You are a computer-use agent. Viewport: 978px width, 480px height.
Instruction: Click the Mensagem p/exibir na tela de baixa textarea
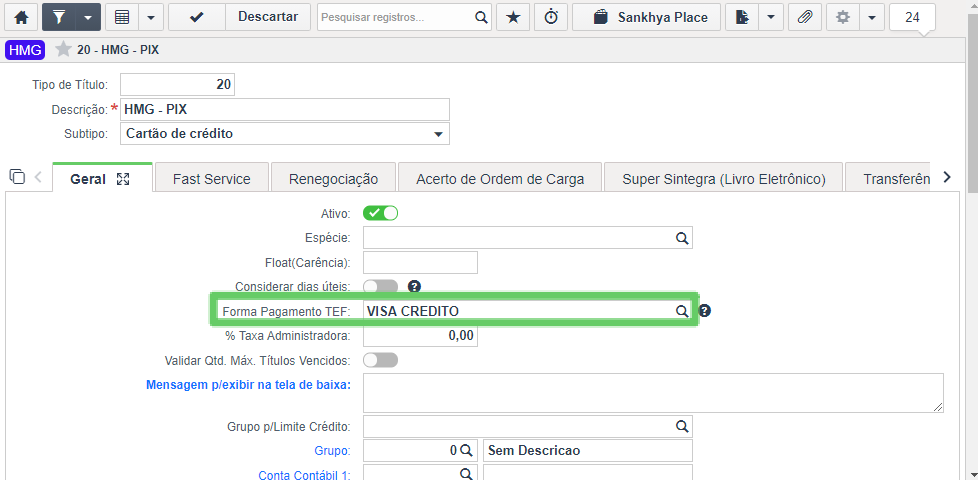[653, 393]
